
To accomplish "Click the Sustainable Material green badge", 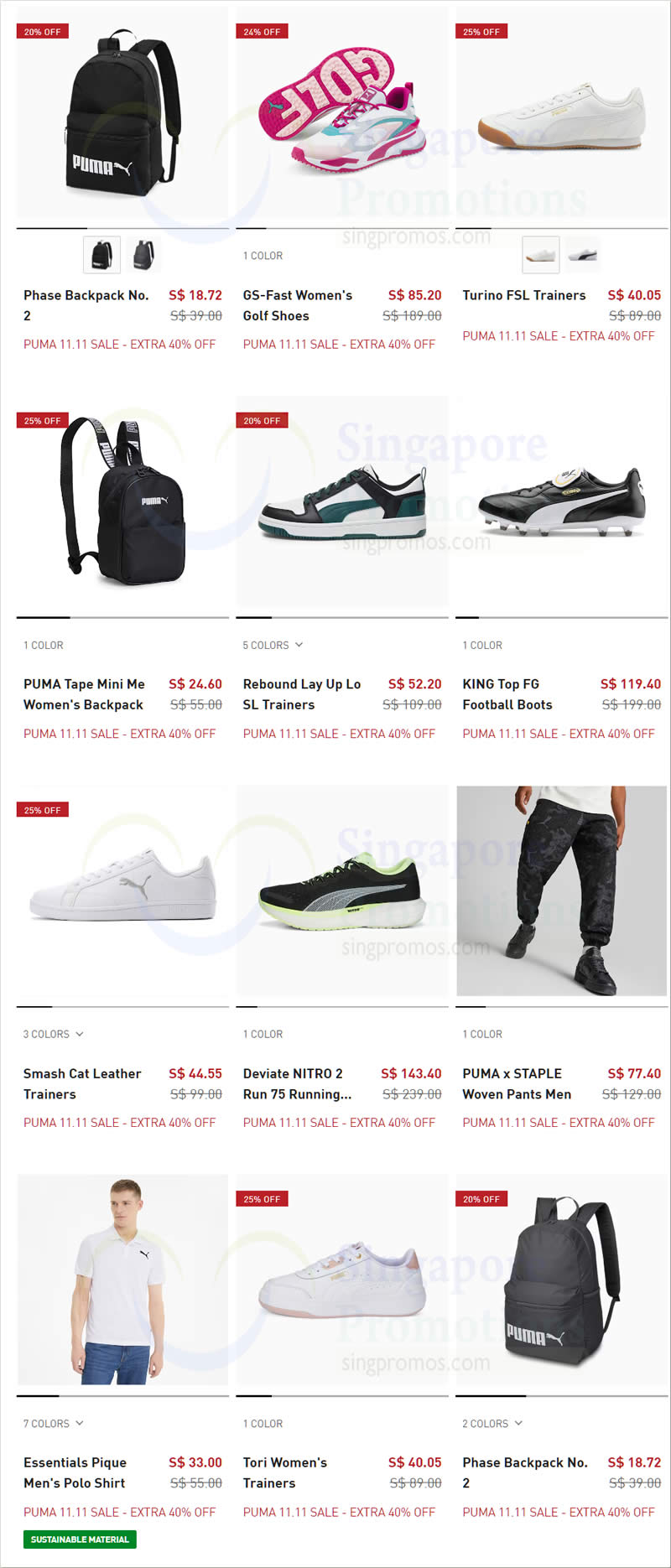I will pyautogui.click(x=80, y=1539).
